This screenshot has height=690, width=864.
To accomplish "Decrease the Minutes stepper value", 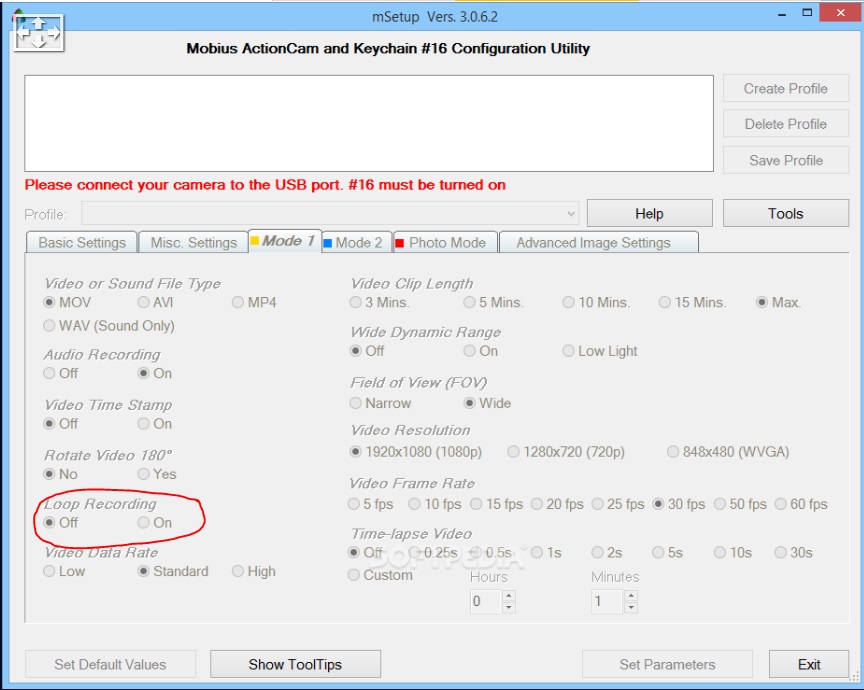I will 630,607.
